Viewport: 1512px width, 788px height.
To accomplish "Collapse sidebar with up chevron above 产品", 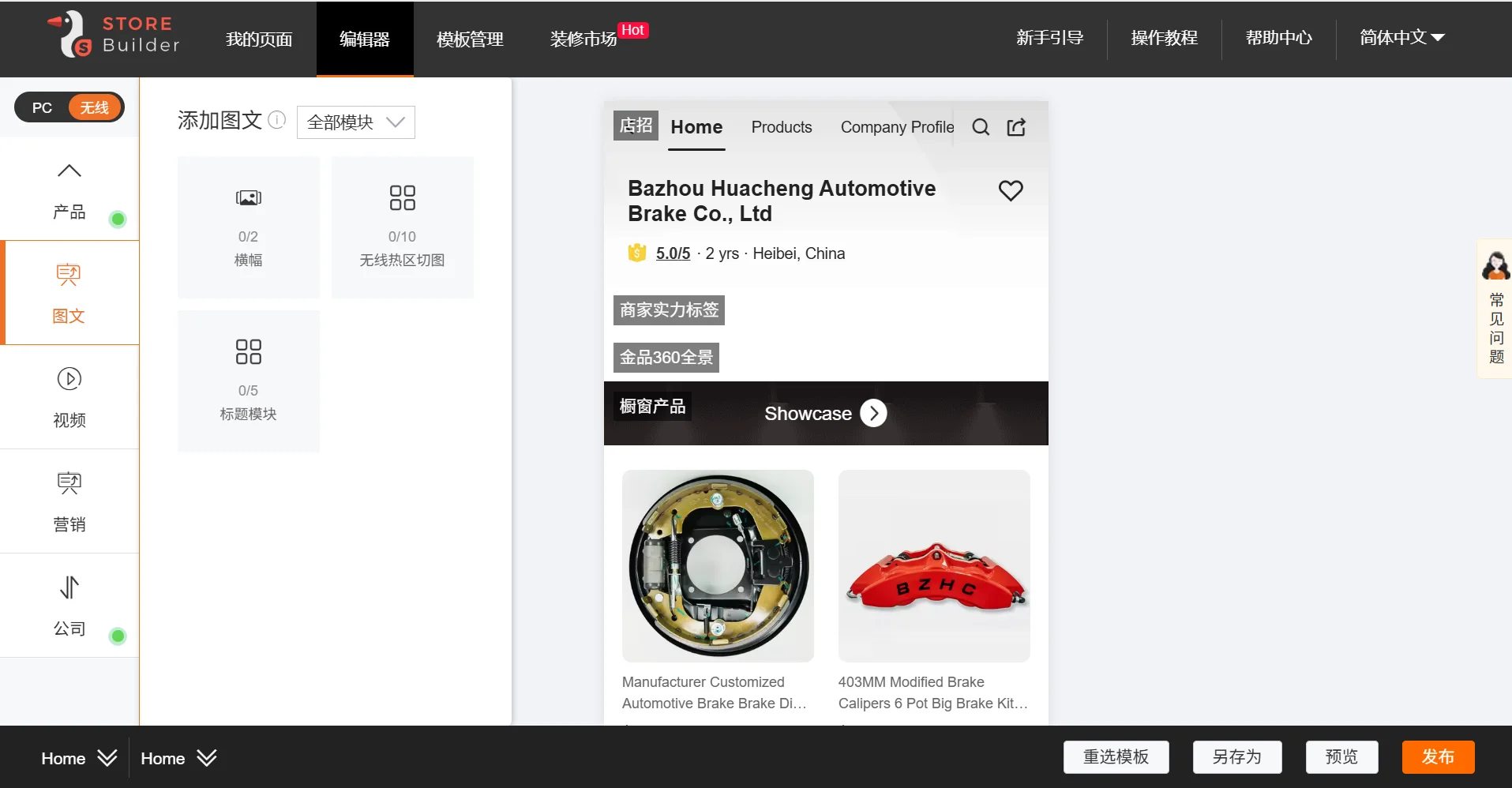I will coord(69,171).
